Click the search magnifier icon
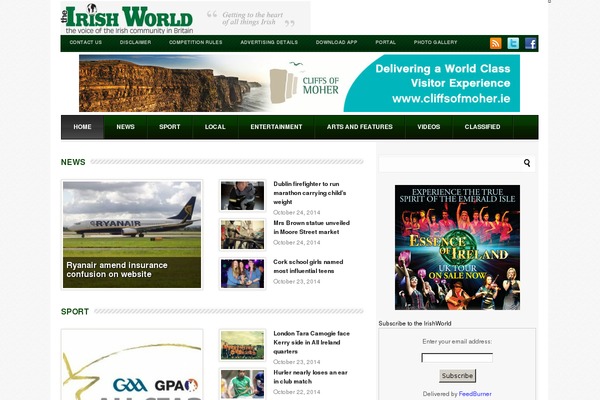Screen dimensions: 600x400 point(527,163)
